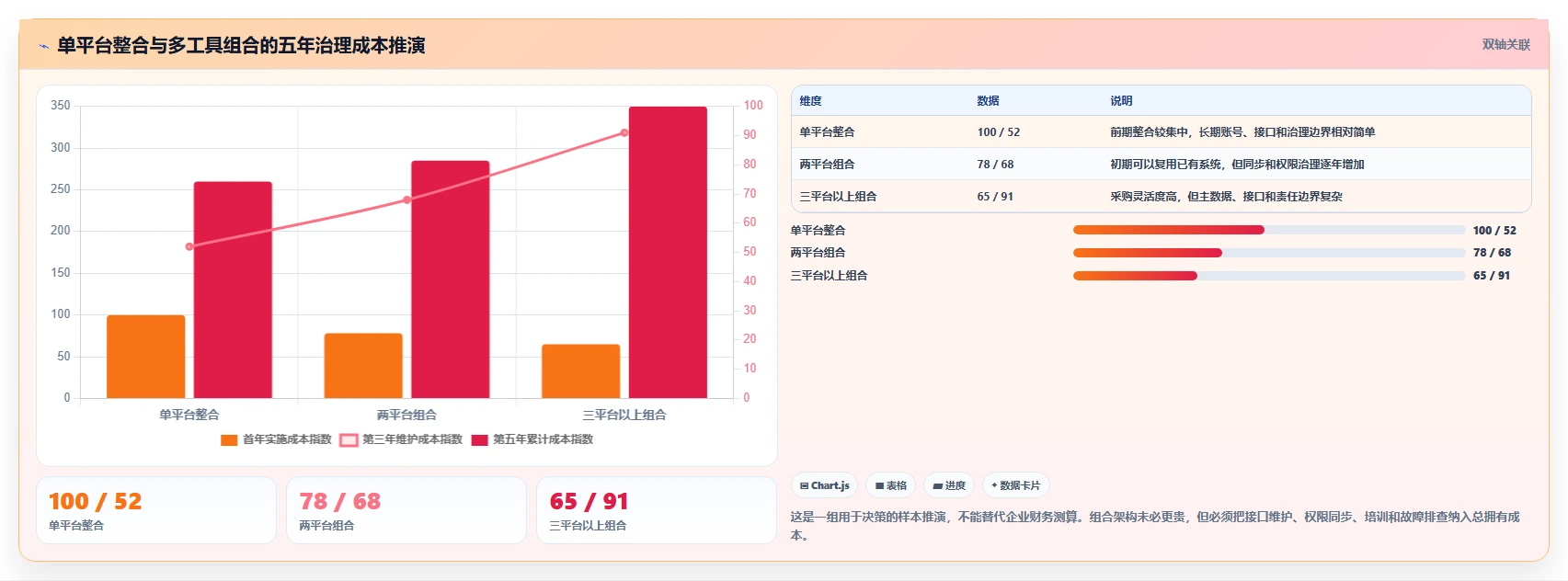
Task: Click the 两平台组合 label beside progress bar
Action: tap(818, 253)
